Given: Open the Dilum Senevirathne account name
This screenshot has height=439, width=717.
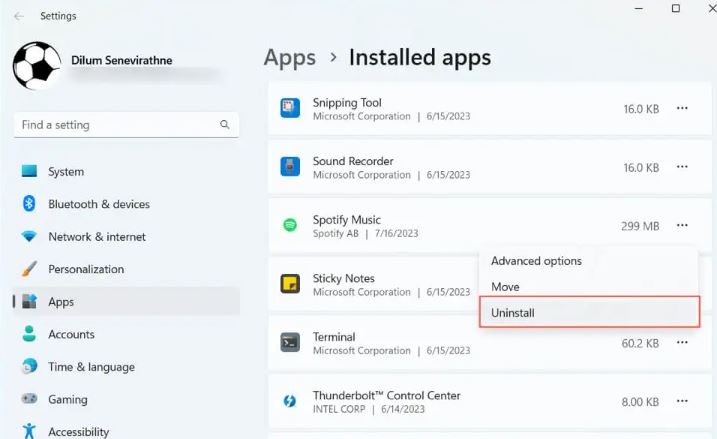Looking at the screenshot, I should tap(122, 60).
